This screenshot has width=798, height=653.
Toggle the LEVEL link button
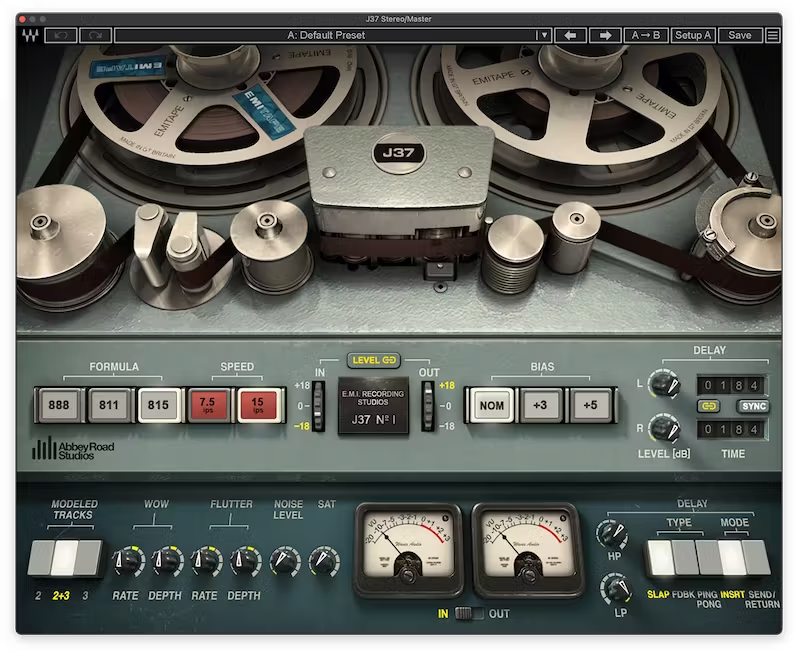[374, 360]
